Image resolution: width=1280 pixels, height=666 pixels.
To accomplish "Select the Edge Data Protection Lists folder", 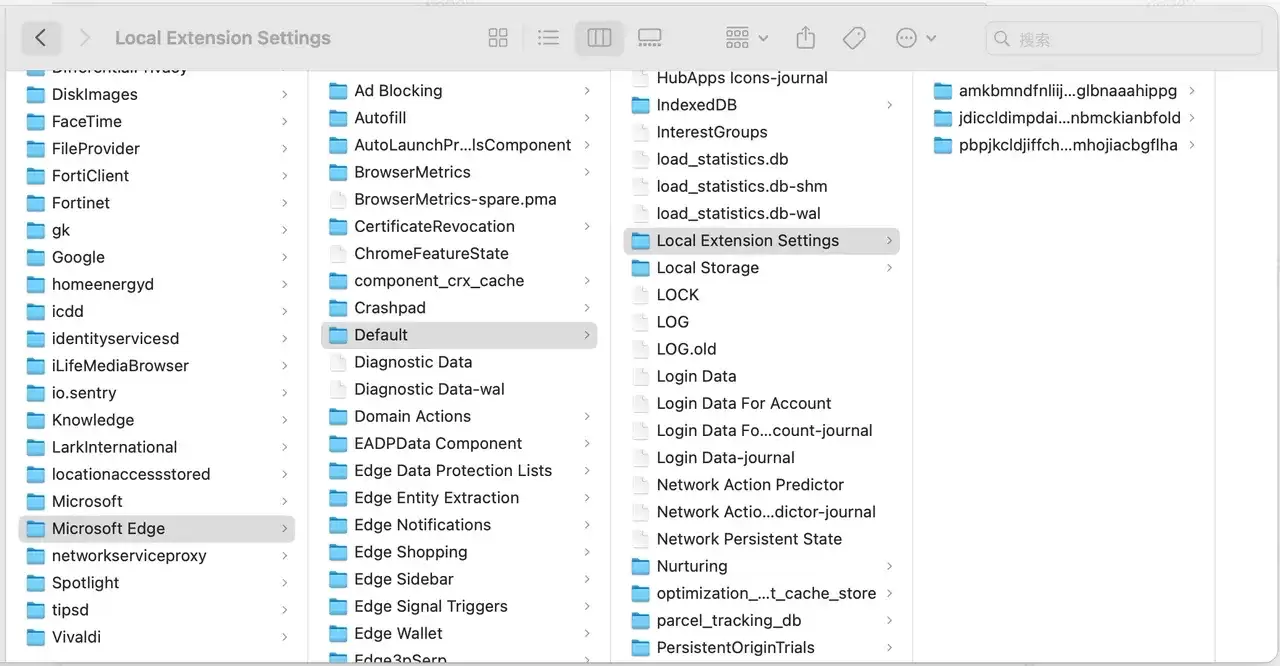I will pos(459,471).
